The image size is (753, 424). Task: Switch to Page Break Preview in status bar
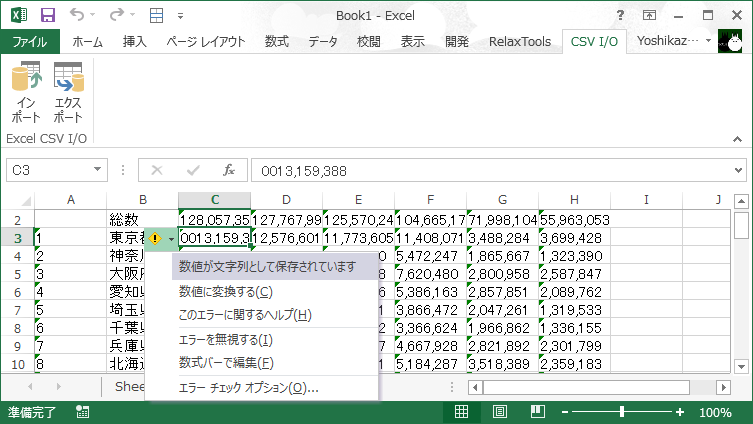pyautogui.click(x=537, y=412)
